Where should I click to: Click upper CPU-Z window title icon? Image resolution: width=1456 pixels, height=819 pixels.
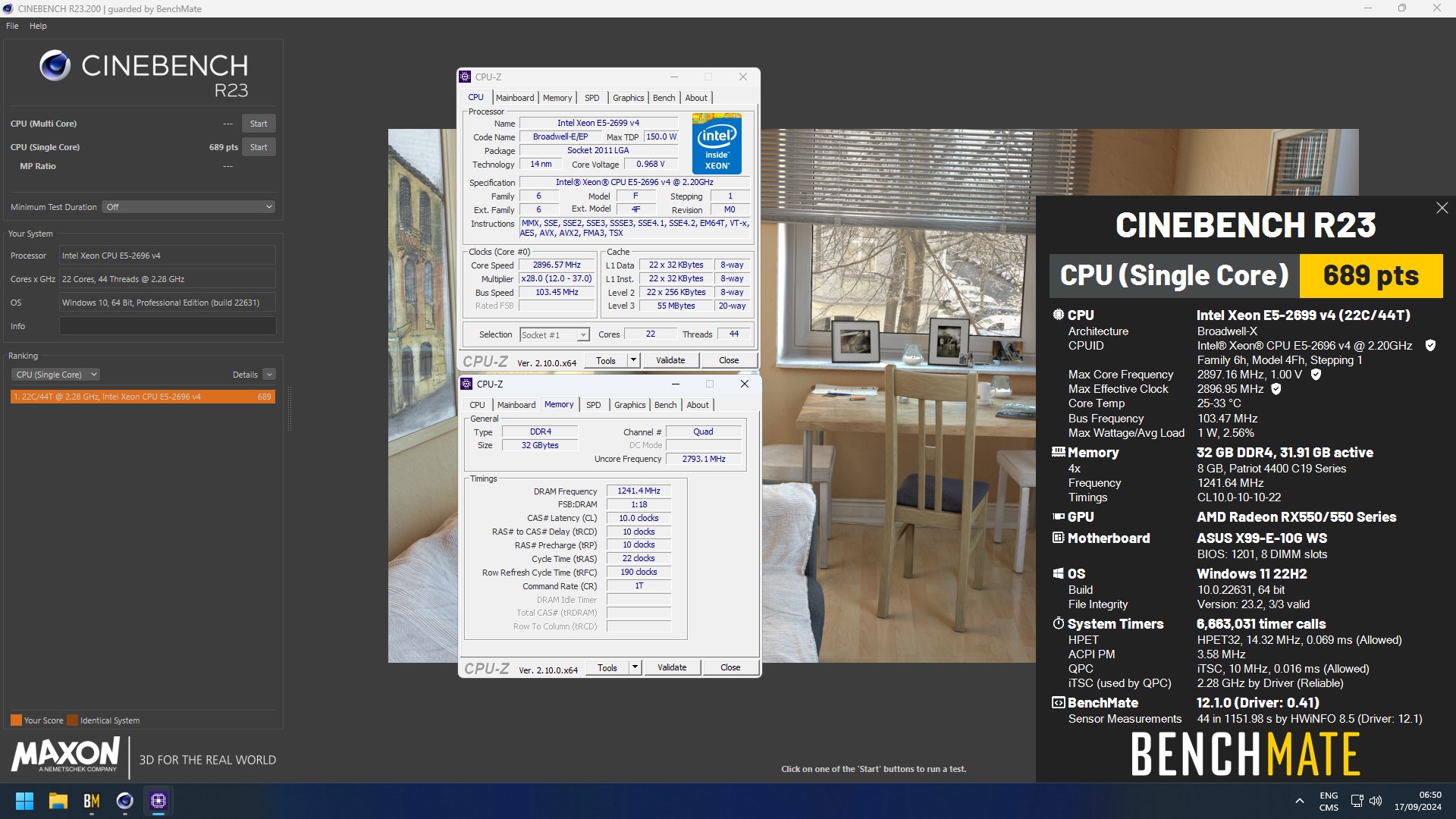(x=465, y=77)
